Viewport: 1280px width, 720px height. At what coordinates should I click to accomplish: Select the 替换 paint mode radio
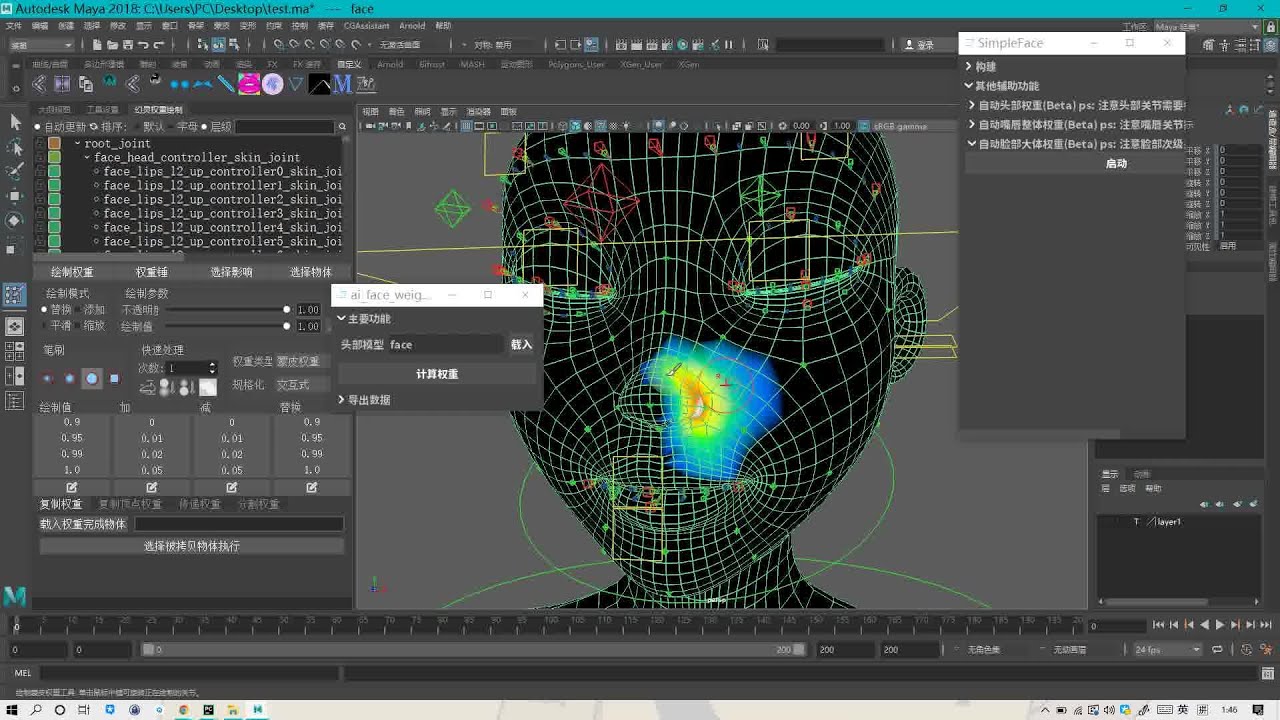point(45,310)
